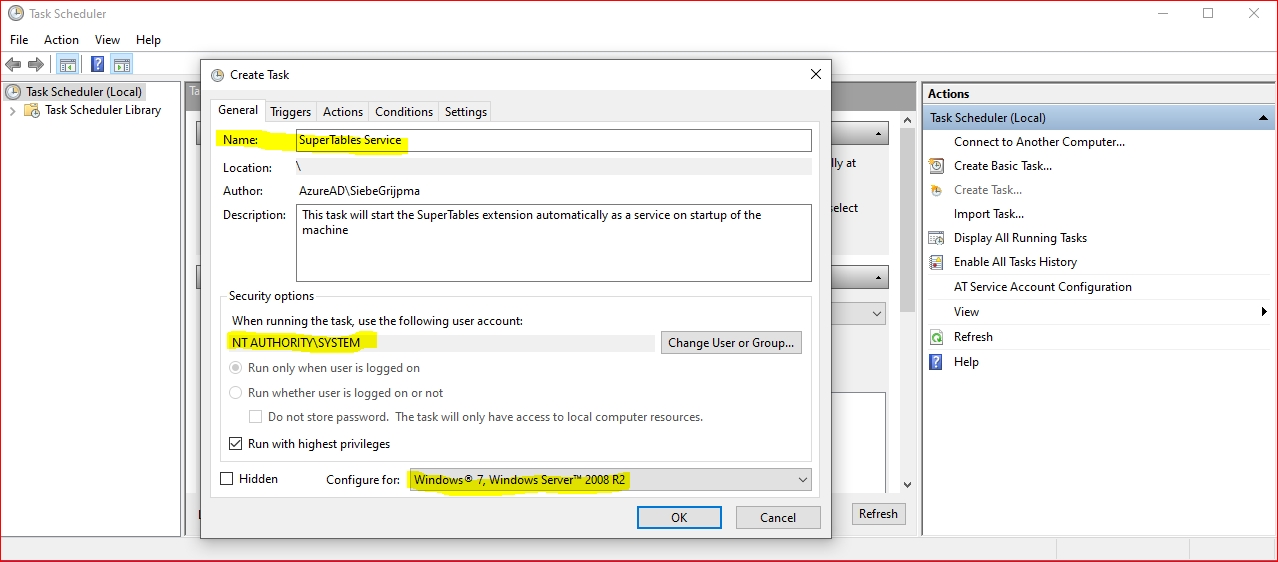Click the Show/Hide Console Tree icon
Image resolution: width=1278 pixels, height=562 pixels.
click(67, 65)
